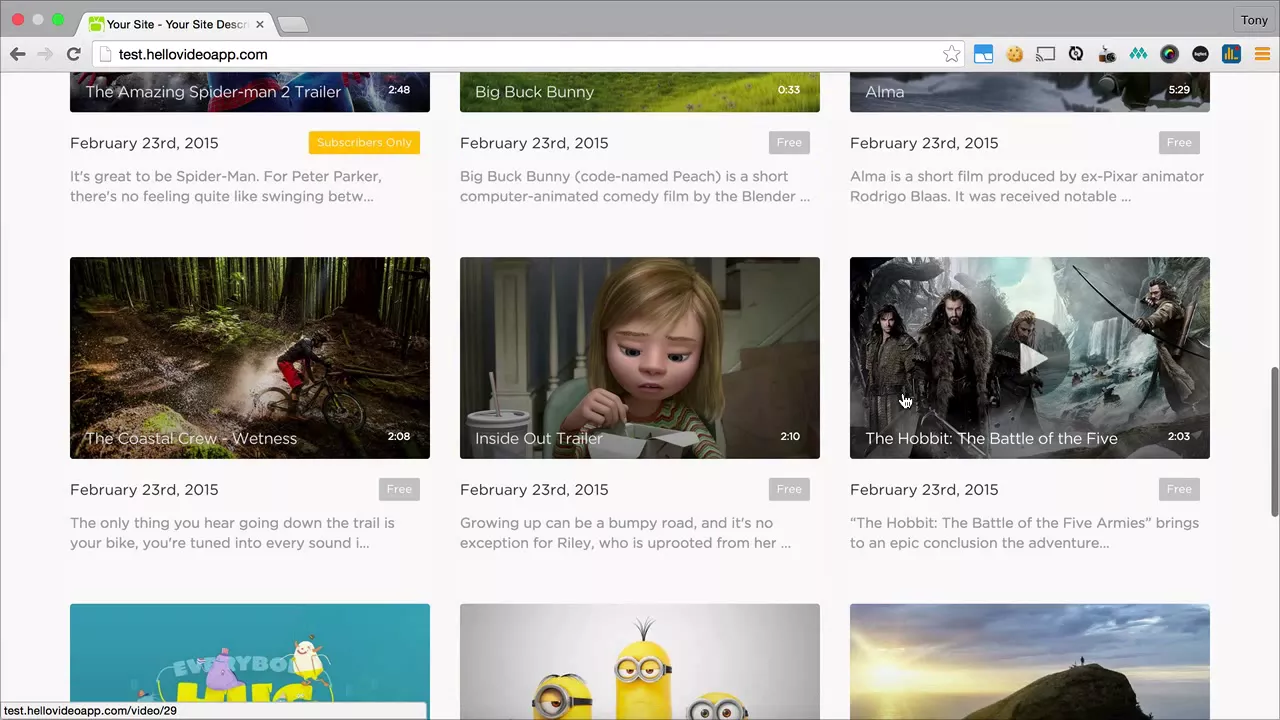Play The Hobbit: The Battle of the Five video
1280x720 pixels.
1030,358
